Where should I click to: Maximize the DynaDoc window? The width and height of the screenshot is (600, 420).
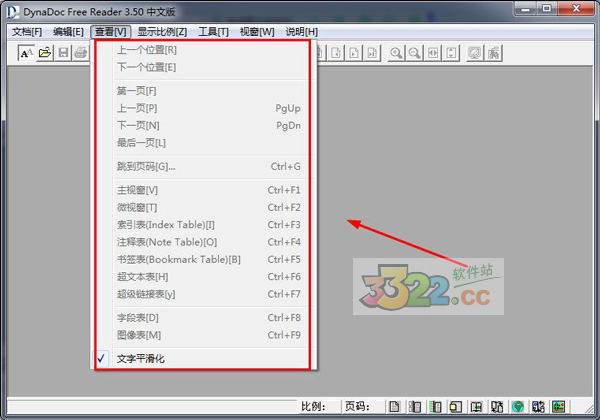pyautogui.click(x=547, y=9)
